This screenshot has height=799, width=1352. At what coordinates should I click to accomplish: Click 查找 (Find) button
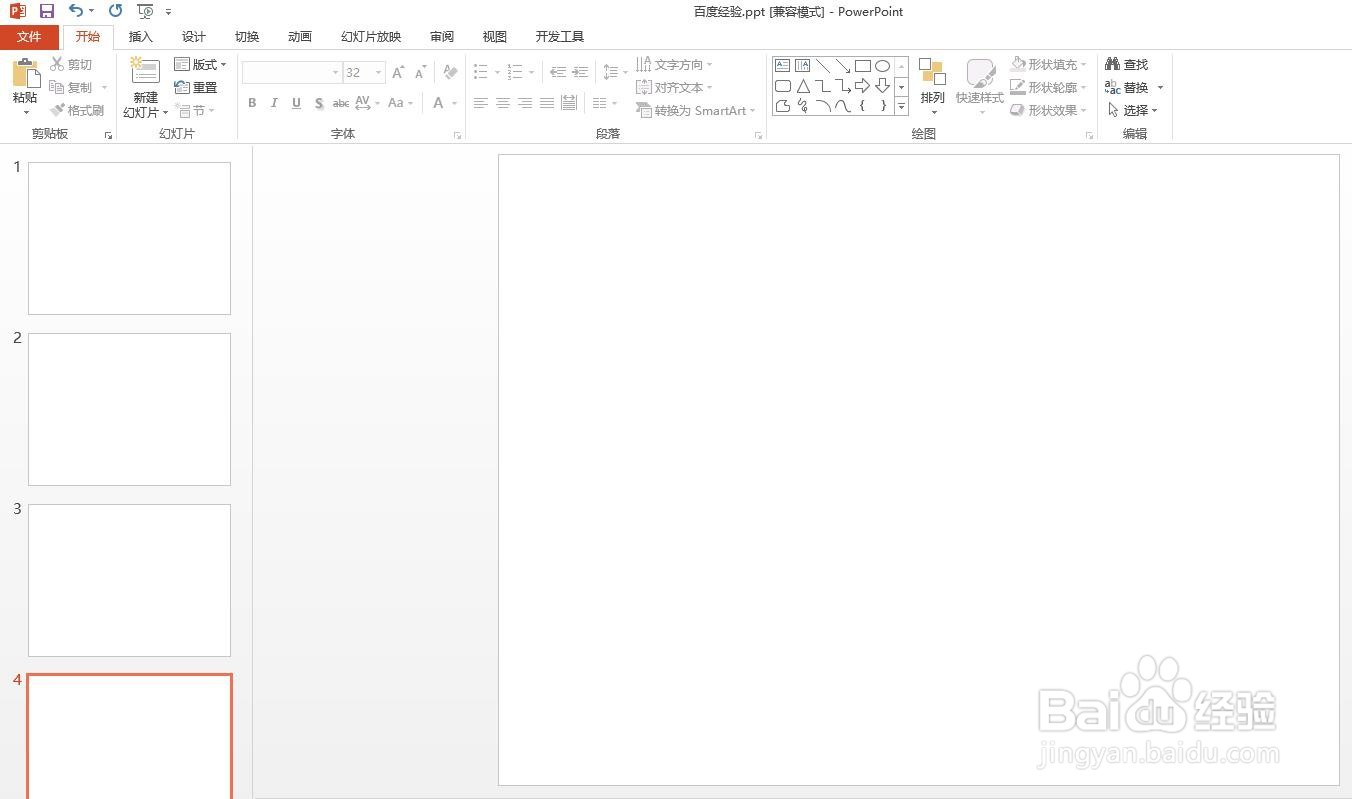pyautogui.click(x=1127, y=64)
